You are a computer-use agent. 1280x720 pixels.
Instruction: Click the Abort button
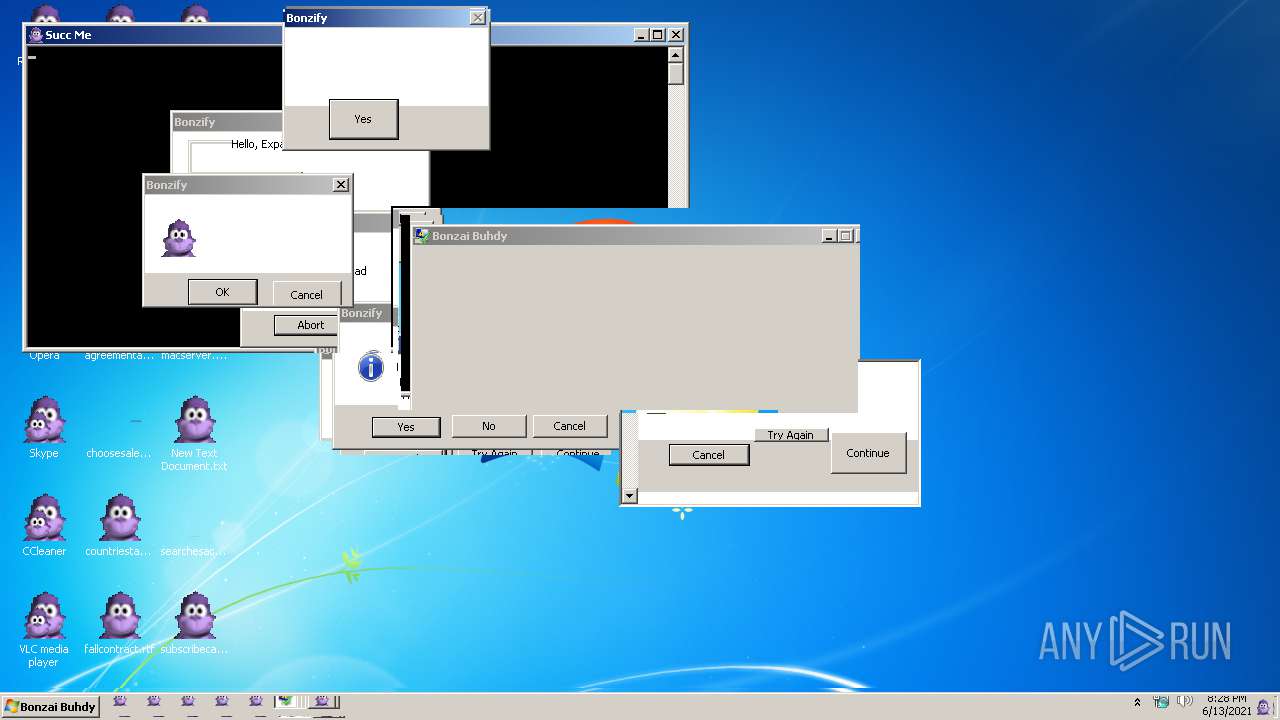[306, 325]
